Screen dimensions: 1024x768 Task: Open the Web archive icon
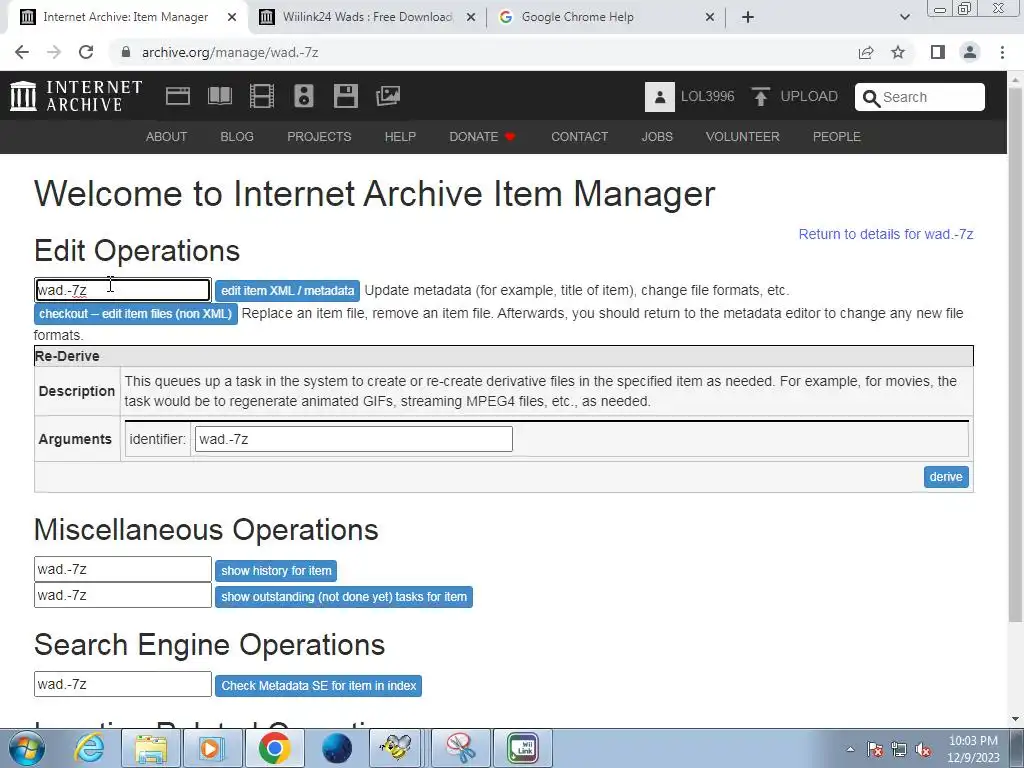click(x=178, y=96)
